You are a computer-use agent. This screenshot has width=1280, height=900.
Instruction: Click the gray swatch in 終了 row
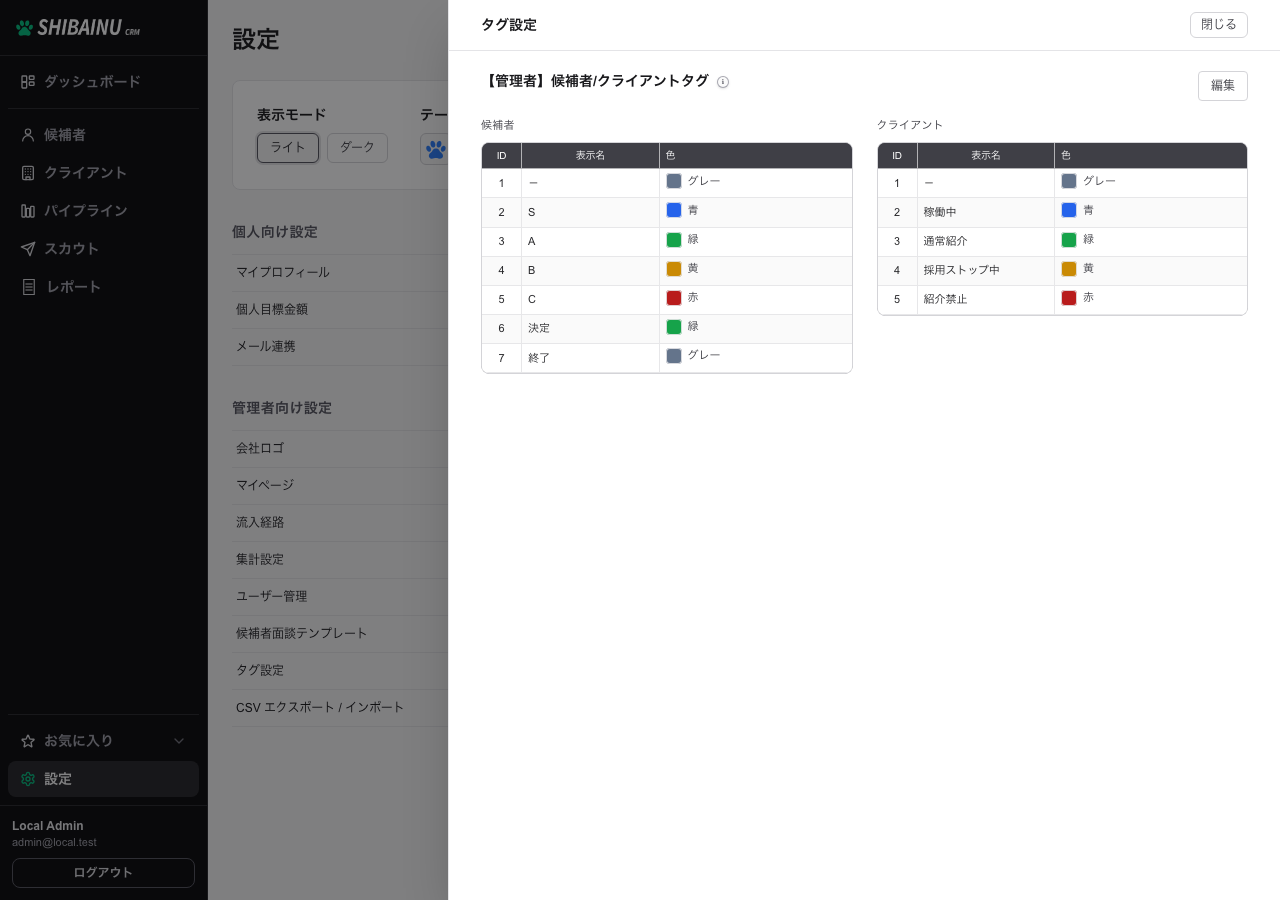(674, 356)
